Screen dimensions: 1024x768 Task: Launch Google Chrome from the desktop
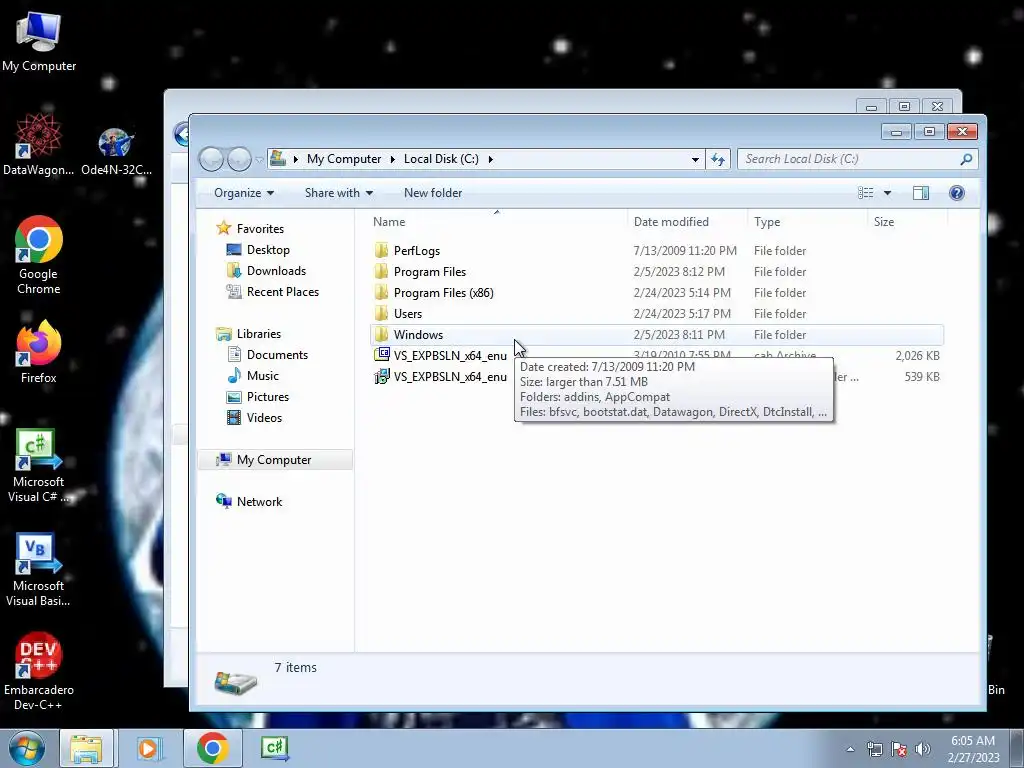click(x=39, y=255)
